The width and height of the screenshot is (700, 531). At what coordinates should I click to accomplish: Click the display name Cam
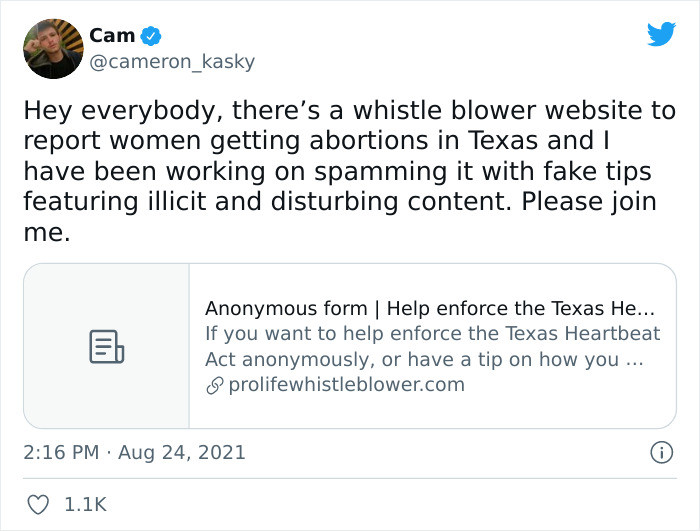tap(112, 35)
